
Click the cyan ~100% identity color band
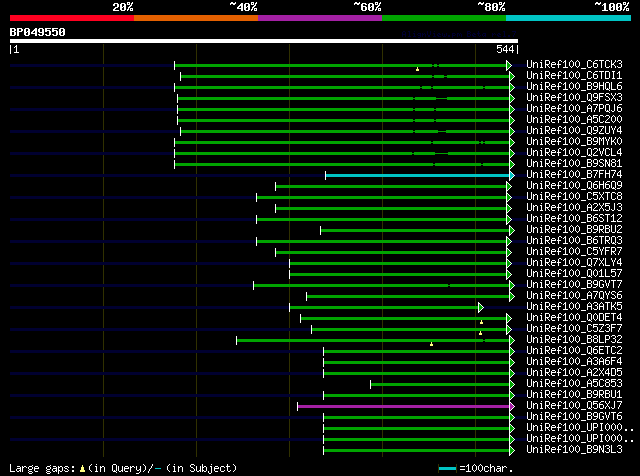click(568, 18)
